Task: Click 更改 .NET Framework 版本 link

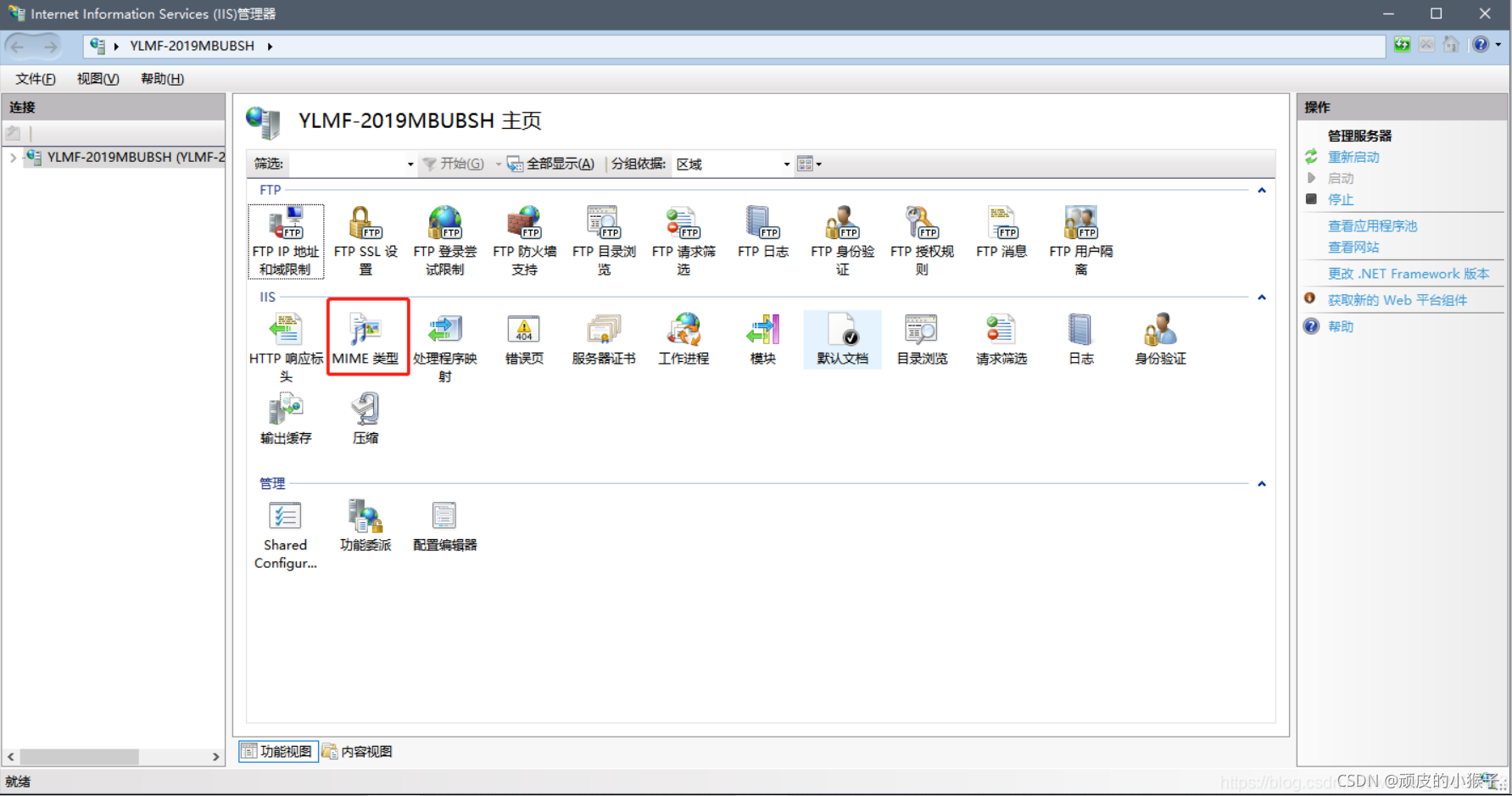Action: [1409, 274]
